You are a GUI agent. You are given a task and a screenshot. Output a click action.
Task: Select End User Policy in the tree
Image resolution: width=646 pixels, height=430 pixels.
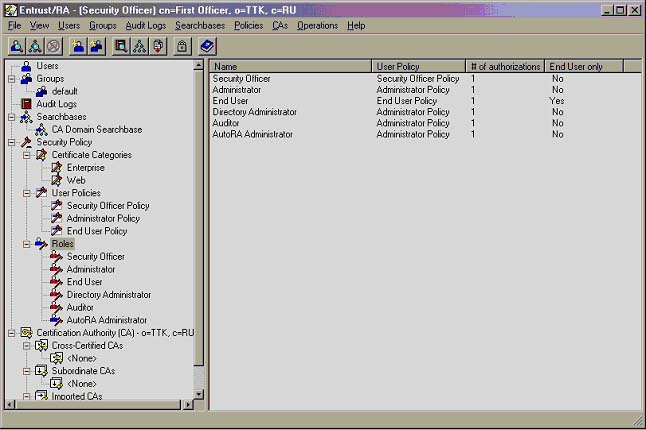click(x=97, y=231)
